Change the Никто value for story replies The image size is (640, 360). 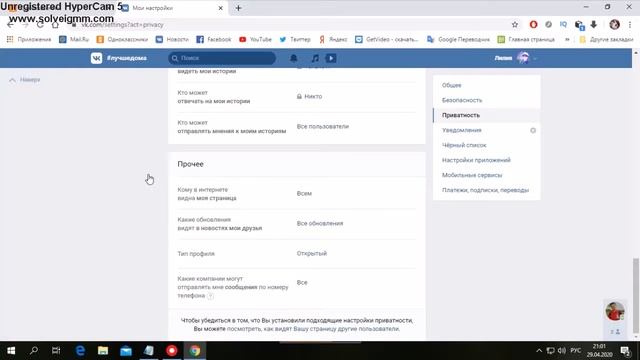tap(309, 96)
